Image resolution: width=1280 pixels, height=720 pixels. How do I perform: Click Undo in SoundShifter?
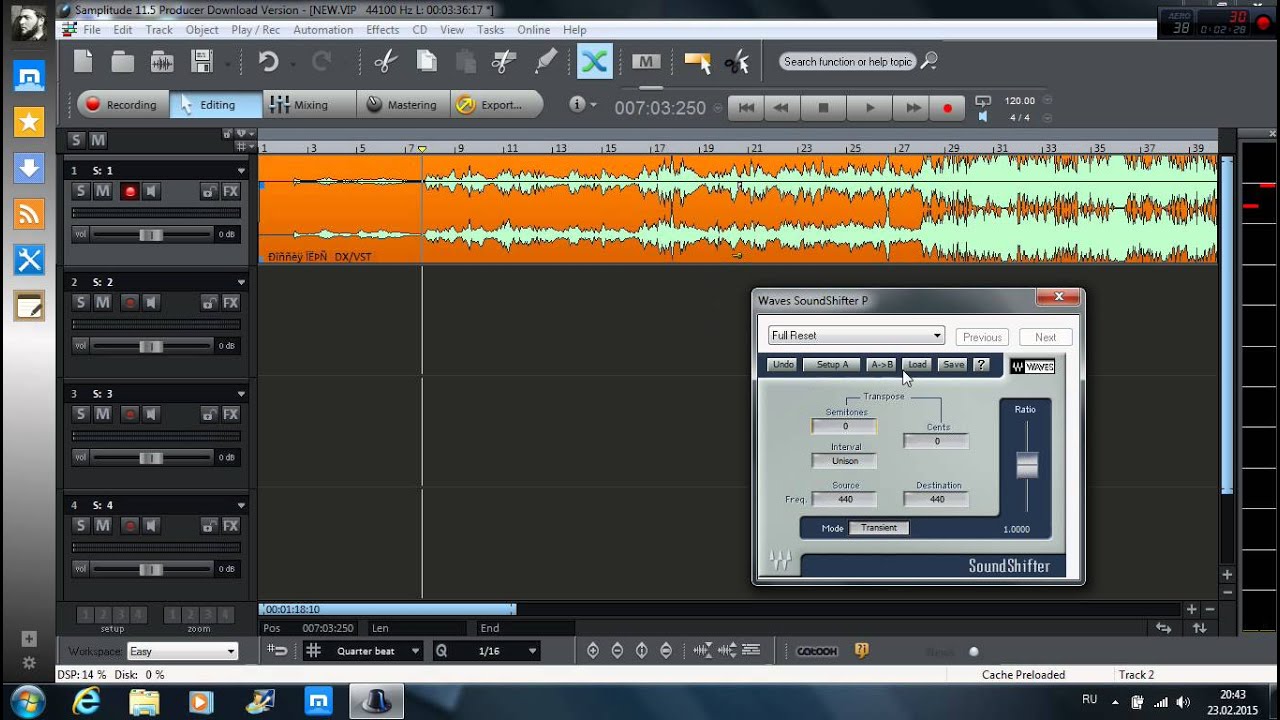[783, 364]
